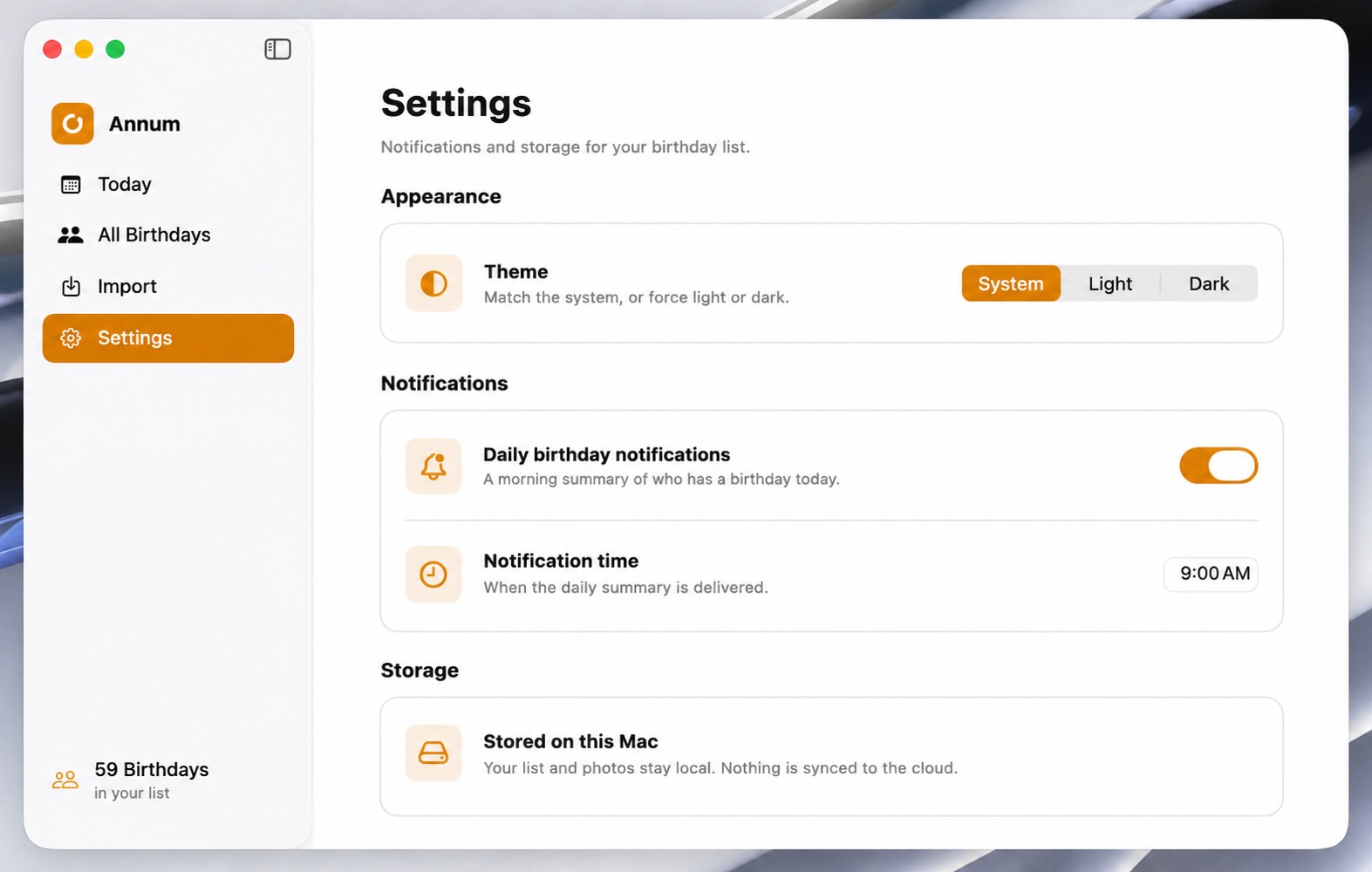Minimize the window with the yellow button
1372x872 pixels.
point(84,49)
